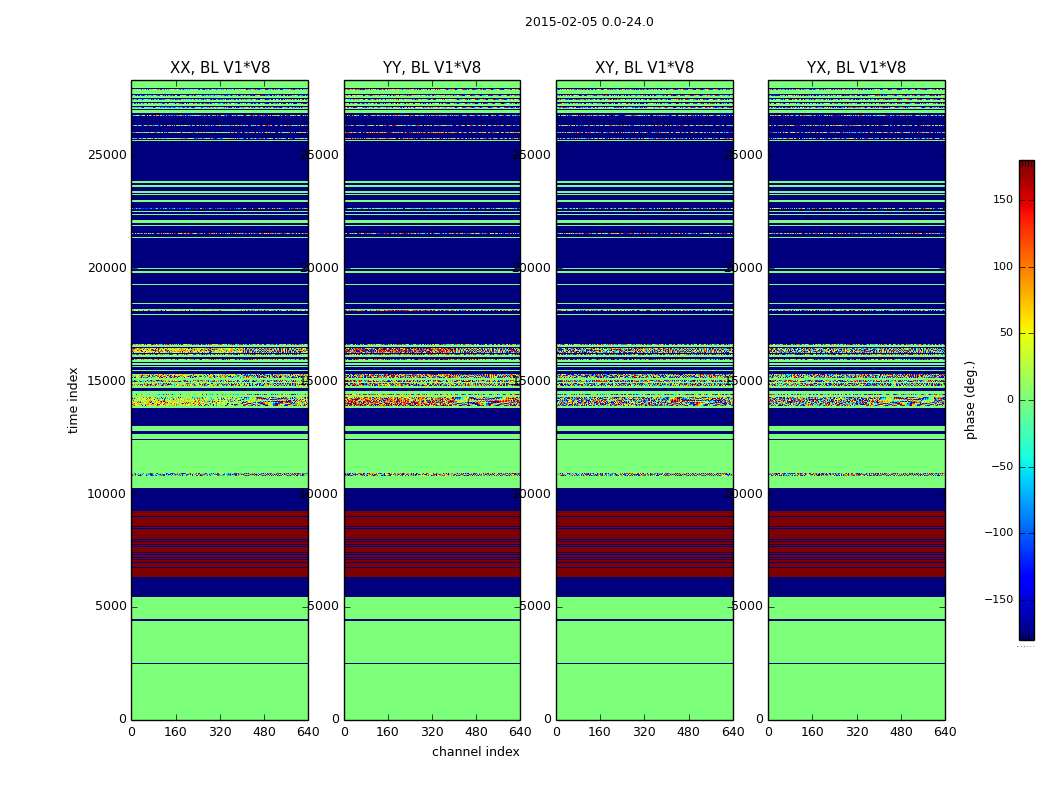Click the 'channel index' x-axis label

[476, 752]
